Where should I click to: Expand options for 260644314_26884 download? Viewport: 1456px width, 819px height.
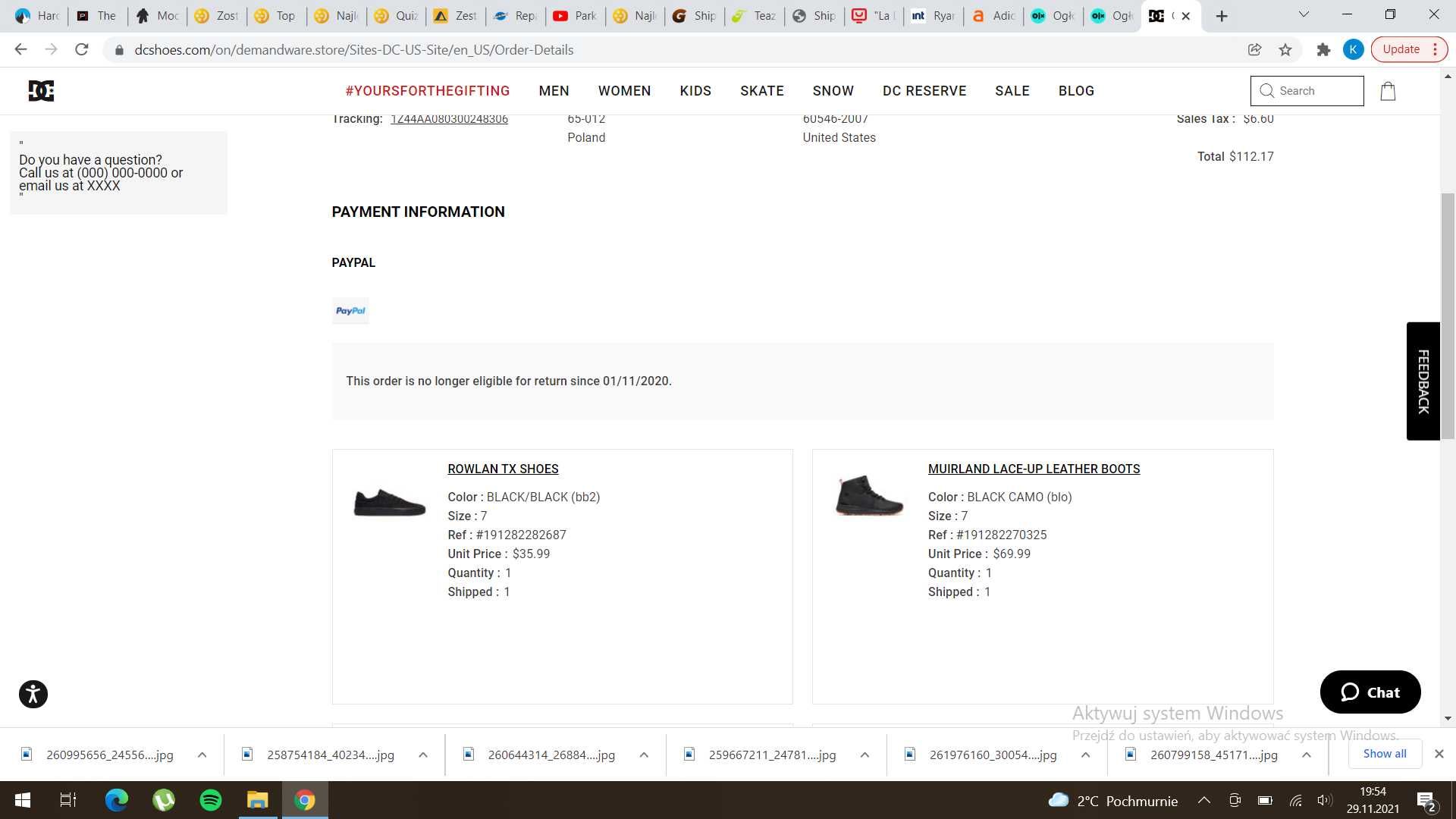pyautogui.click(x=644, y=755)
